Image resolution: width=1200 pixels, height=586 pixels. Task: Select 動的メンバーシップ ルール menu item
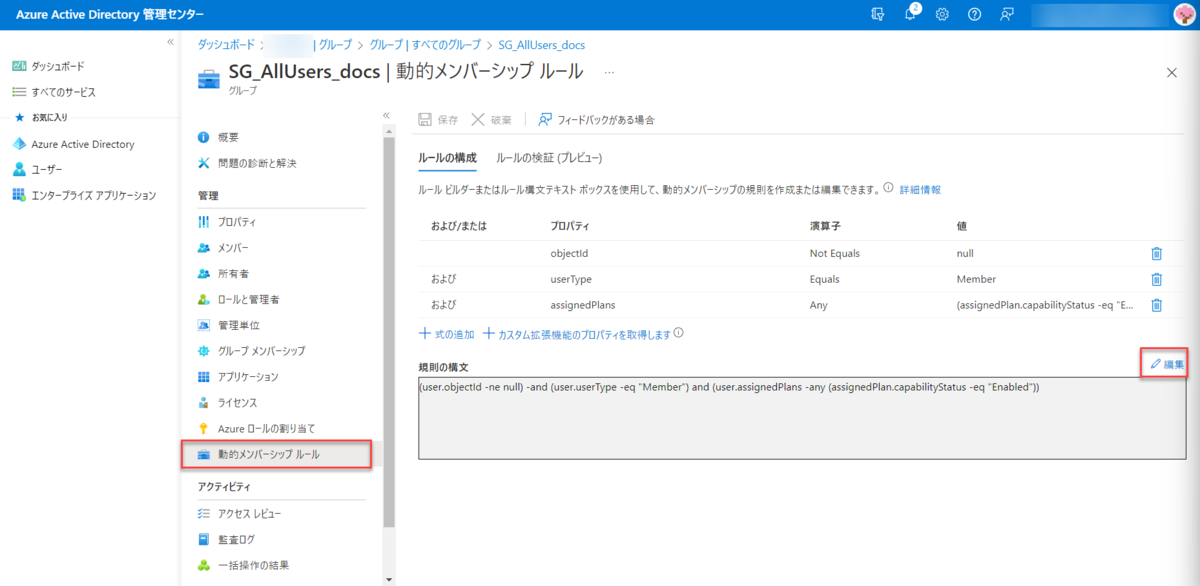276,454
